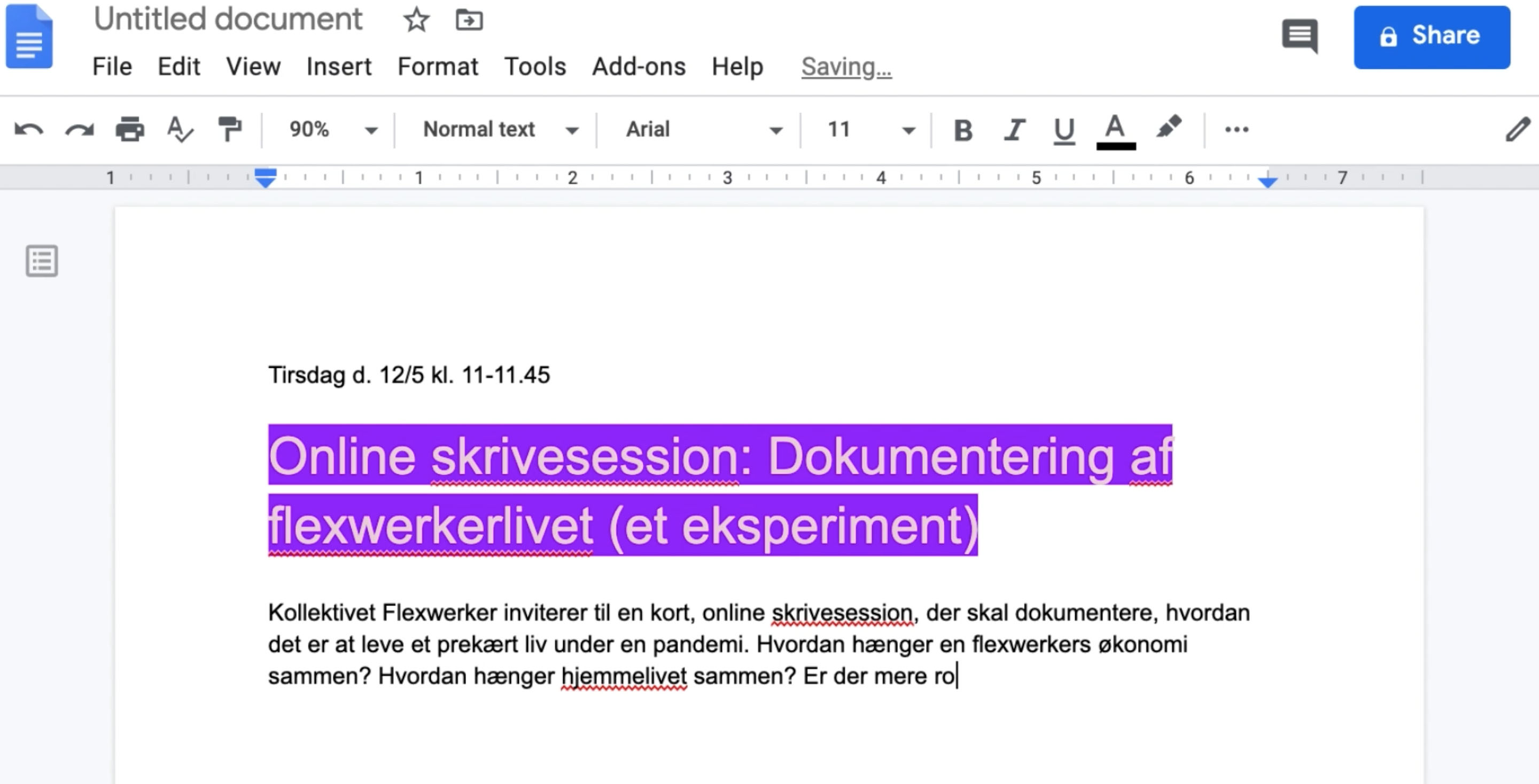Image resolution: width=1539 pixels, height=784 pixels.
Task: Toggle Bold formatting
Action: point(962,130)
